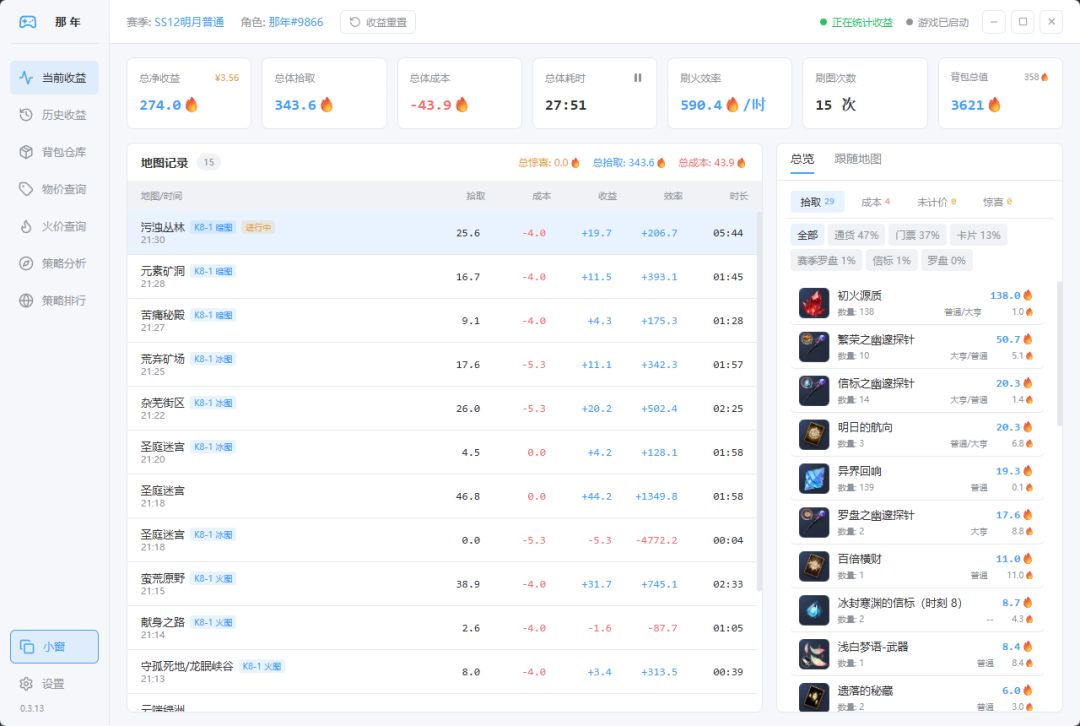Click the +1349.8 efficiency value
The height and width of the screenshot is (726, 1080).
(656, 497)
